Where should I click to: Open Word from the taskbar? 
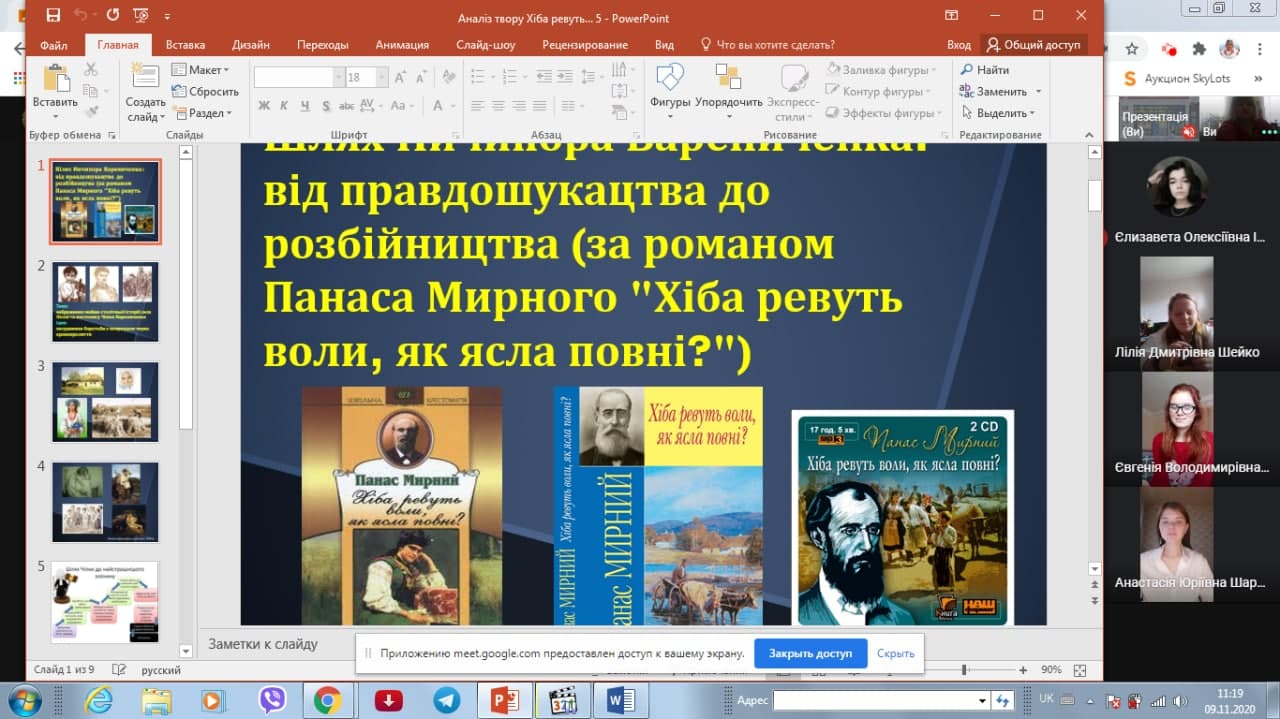click(x=620, y=700)
